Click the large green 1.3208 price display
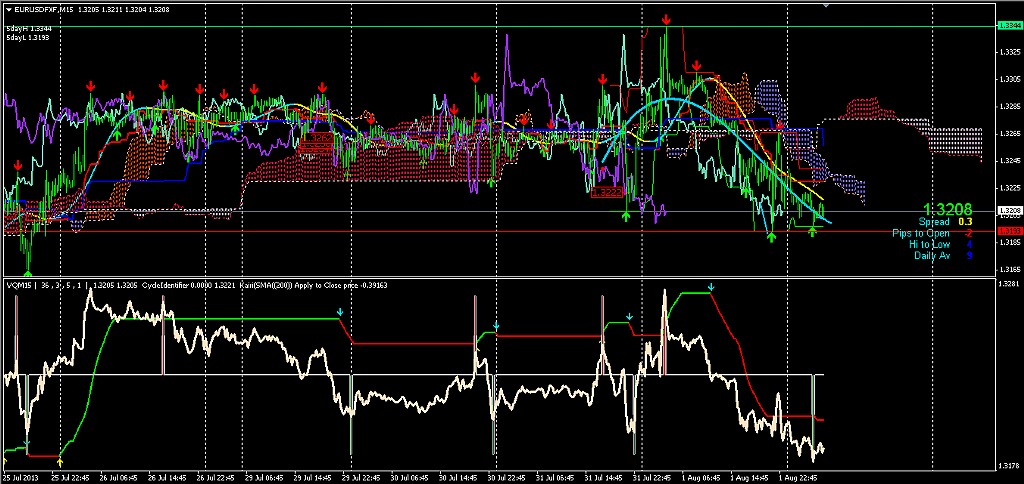The width and height of the screenshot is (1024, 484). pos(947,209)
